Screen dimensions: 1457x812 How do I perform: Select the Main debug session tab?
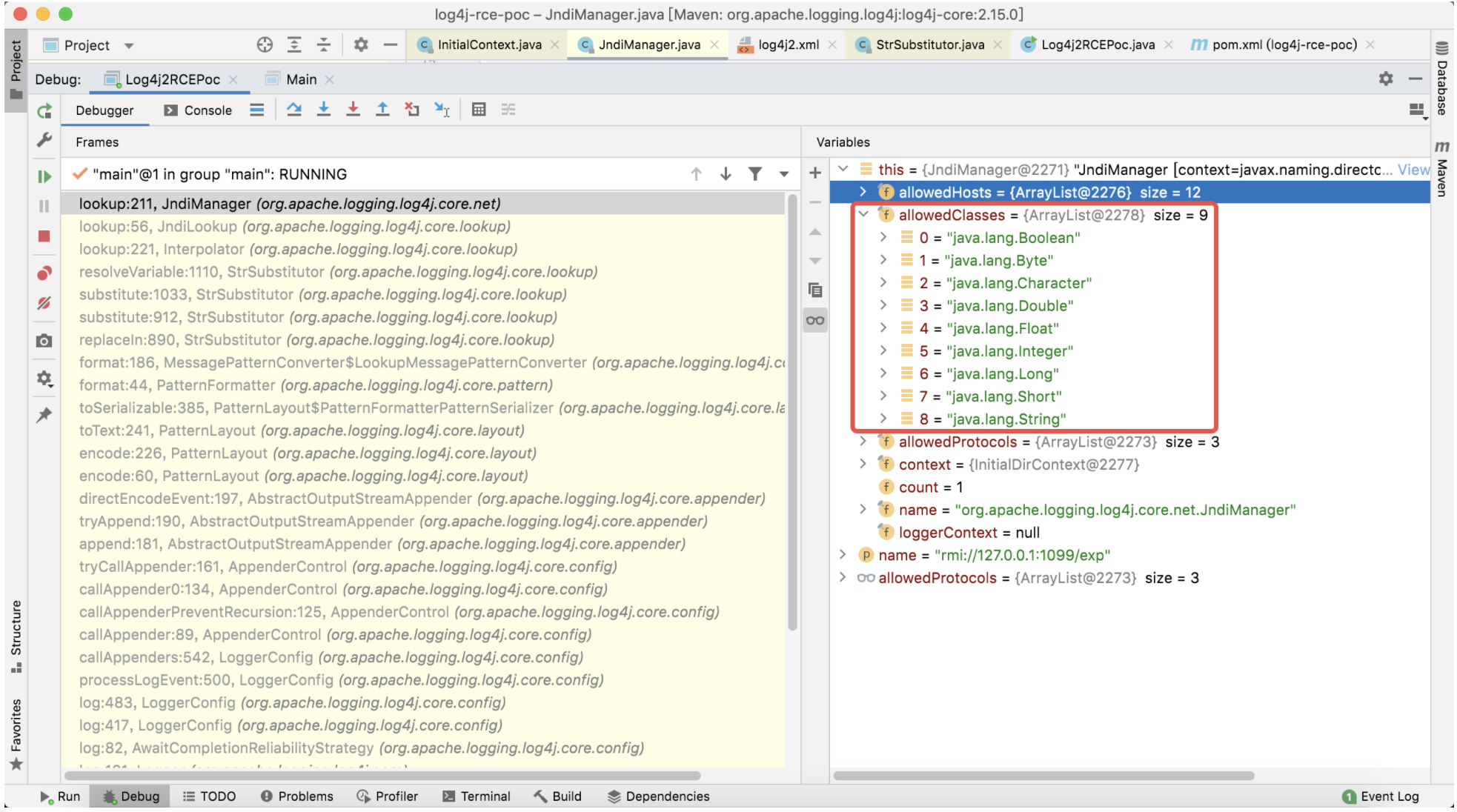(300, 79)
